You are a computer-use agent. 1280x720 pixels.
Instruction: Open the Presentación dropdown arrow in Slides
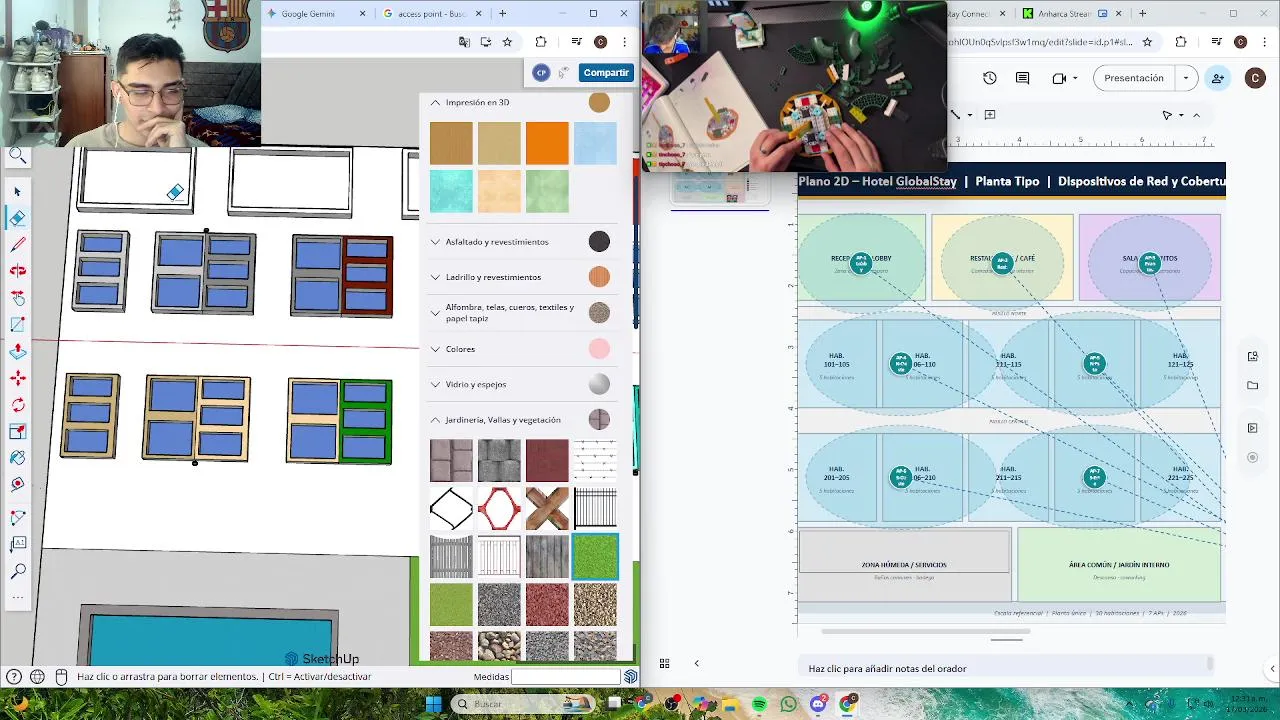[1186, 78]
